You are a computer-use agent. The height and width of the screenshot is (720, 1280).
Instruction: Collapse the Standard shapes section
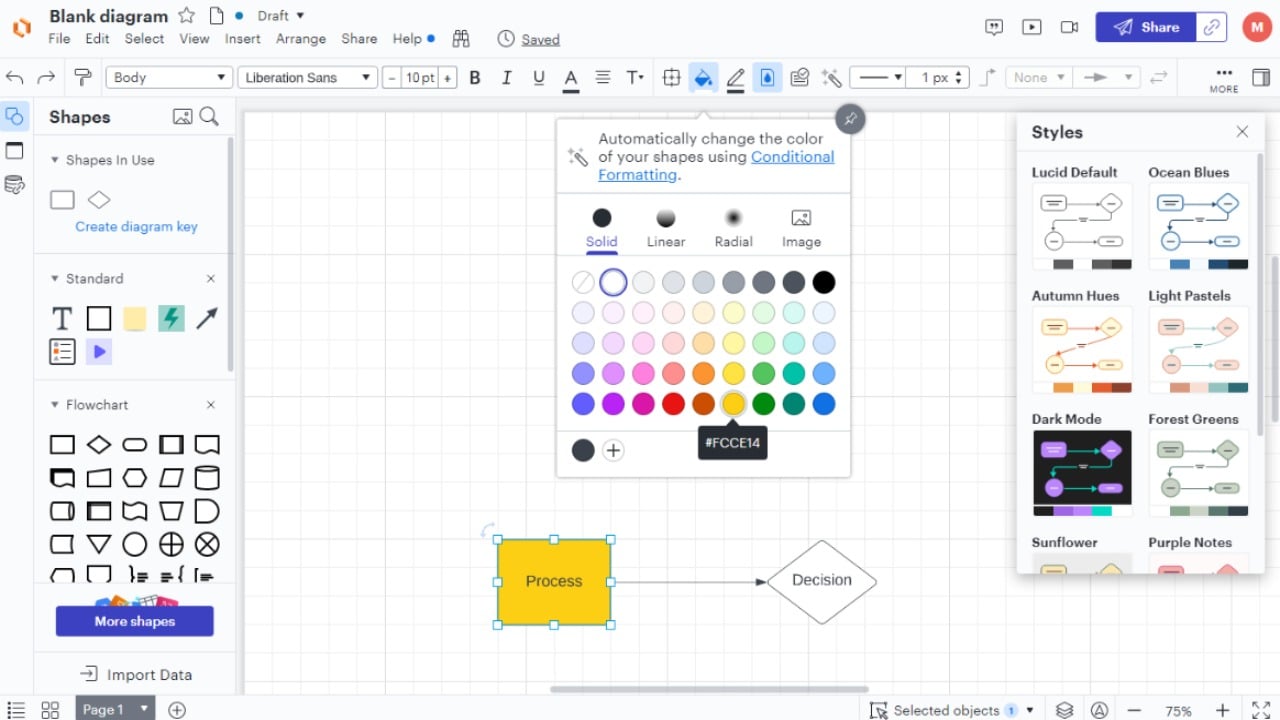pyautogui.click(x=55, y=279)
